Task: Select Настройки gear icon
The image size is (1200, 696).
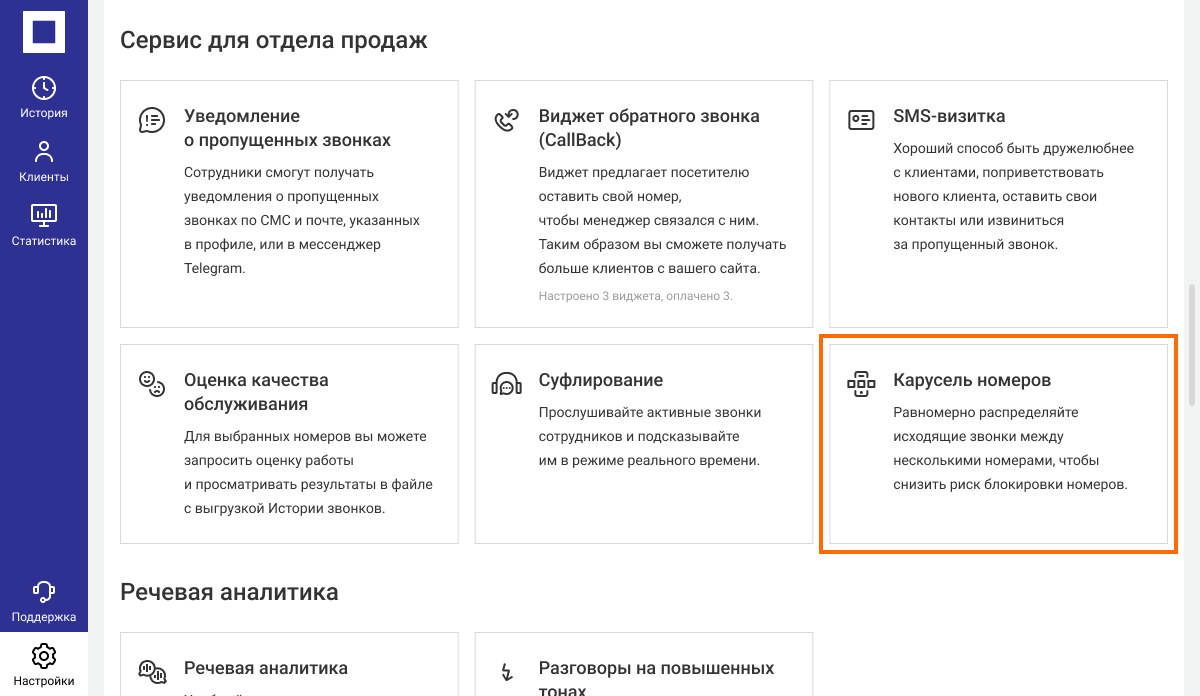Action: tap(44, 665)
